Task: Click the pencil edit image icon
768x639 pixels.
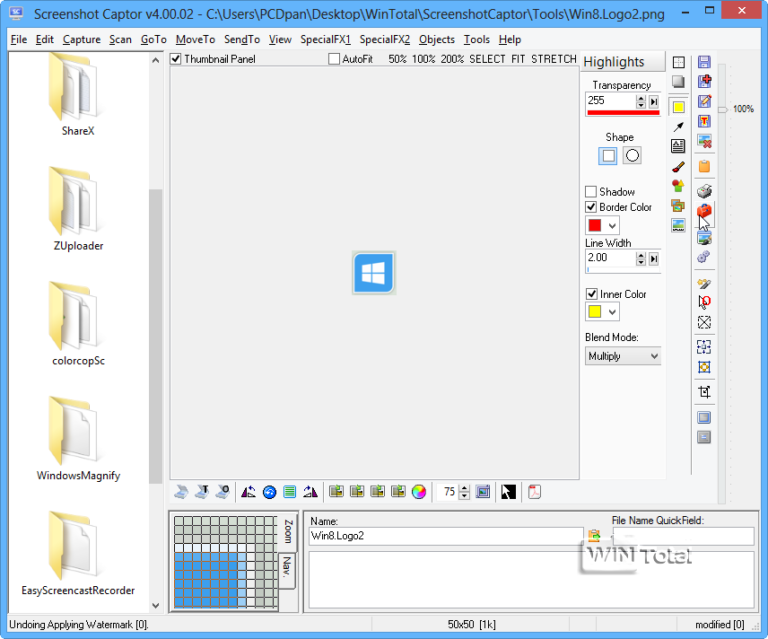Action: click(x=704, y=101)
